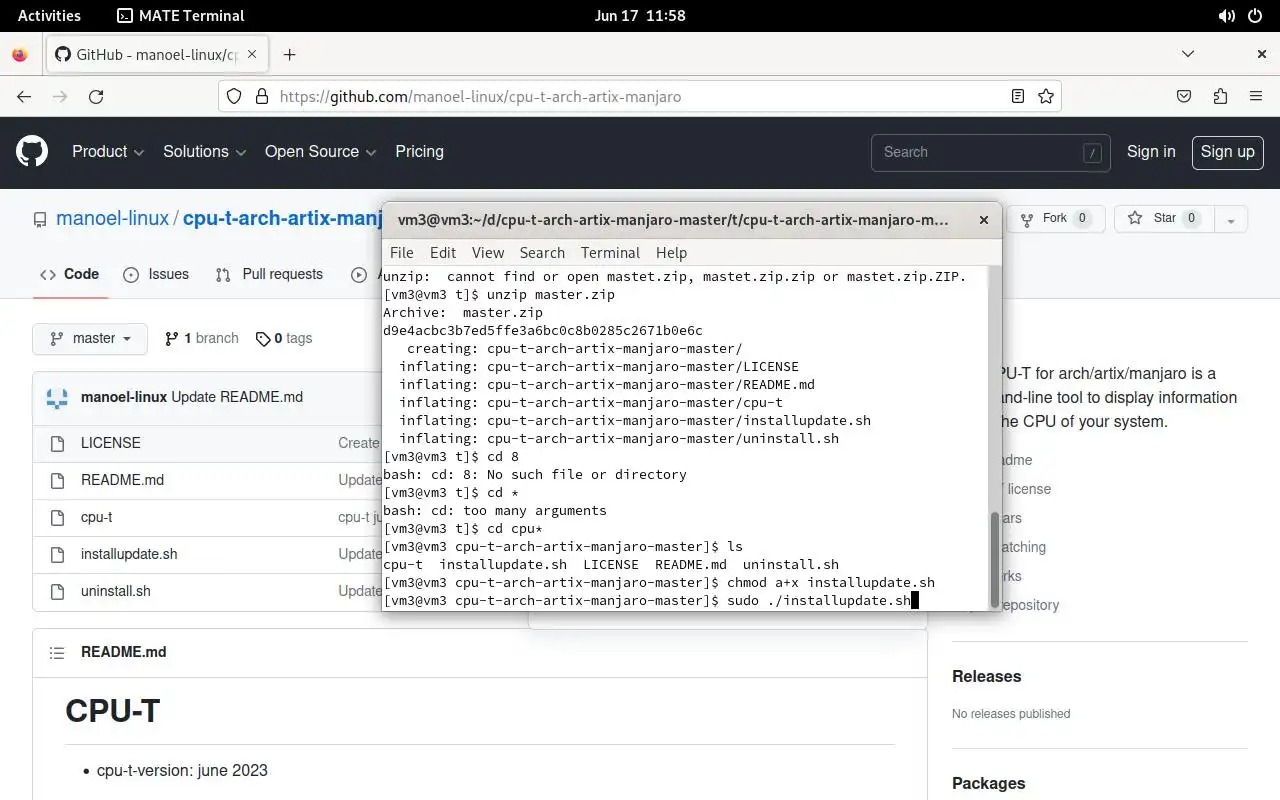
Task: Open the uninstall.sh file
Action: [x=116, y=591]
